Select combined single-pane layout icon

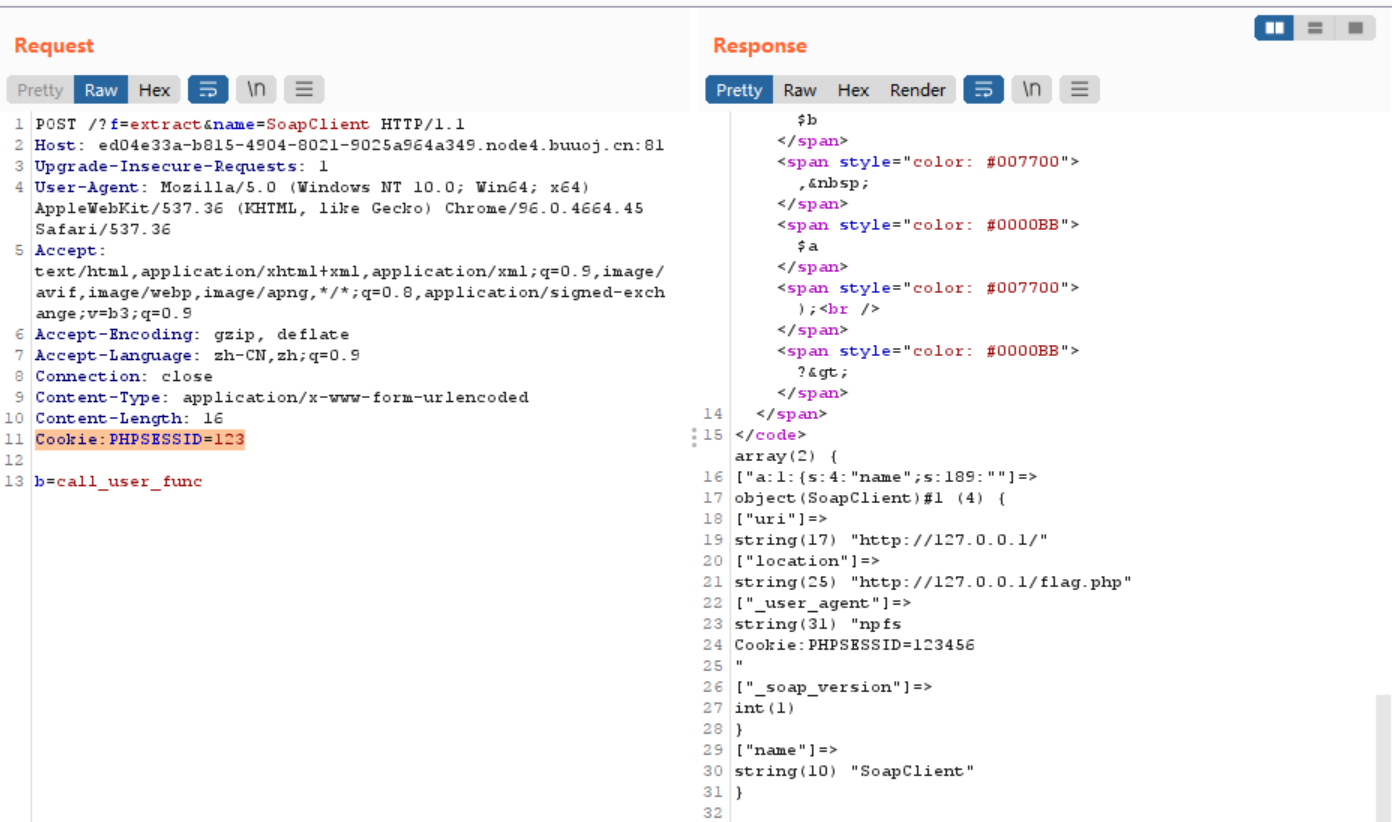(1355, 29)
